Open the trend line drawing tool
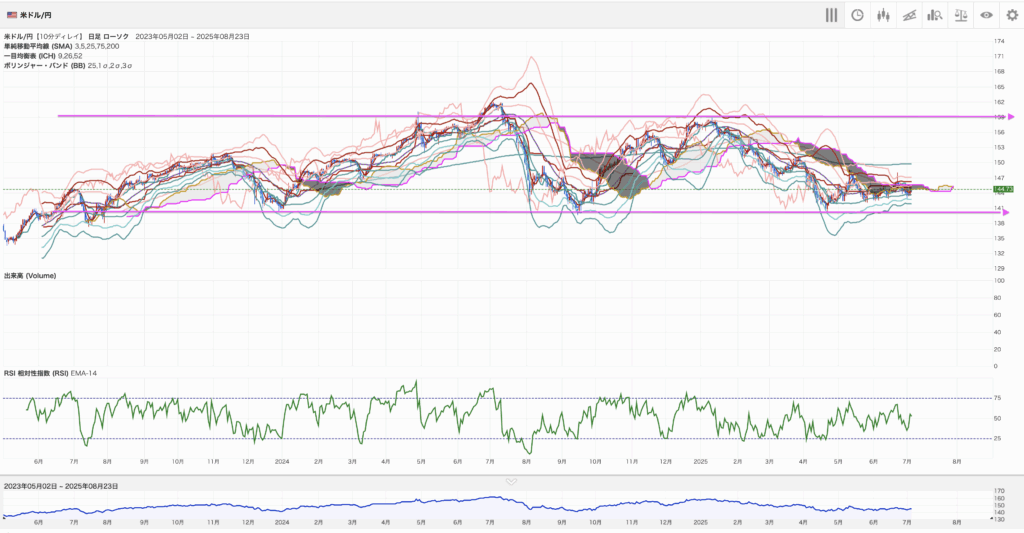The image size is (1024, 533). pyautogui.click(x=909, y=15)
